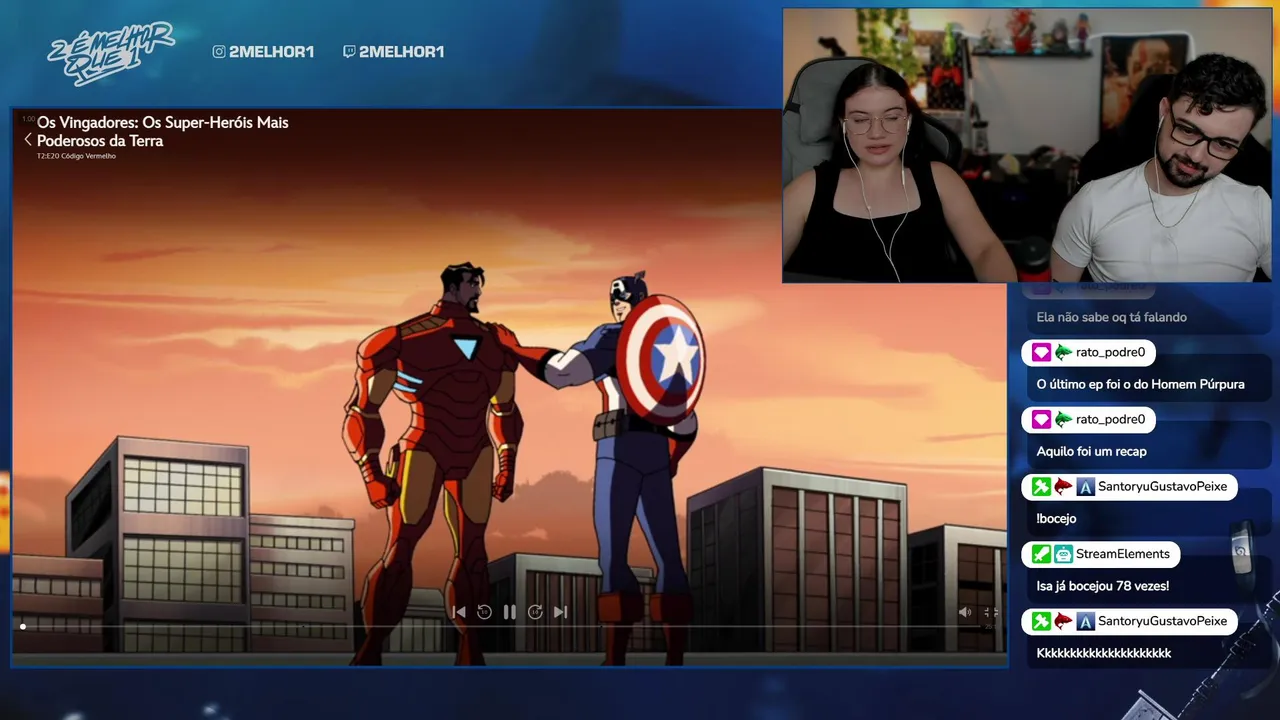The height and width of the screenshot is (720, 1280).
Task: Select chat message 'Ela não sabe oq tá falando'
Action: pos(1111,317)
